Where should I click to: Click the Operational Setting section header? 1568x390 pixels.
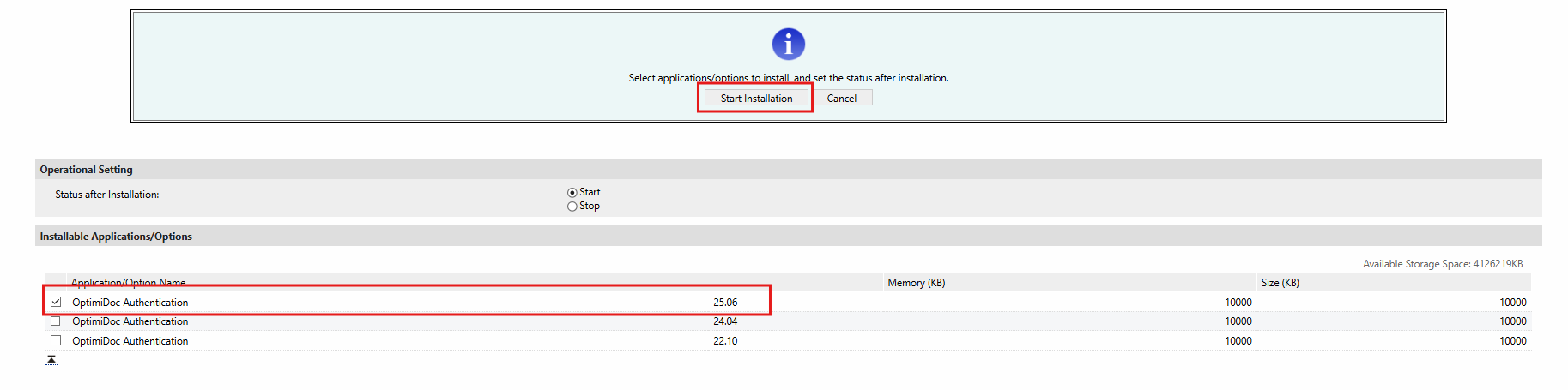click(87, 169)
